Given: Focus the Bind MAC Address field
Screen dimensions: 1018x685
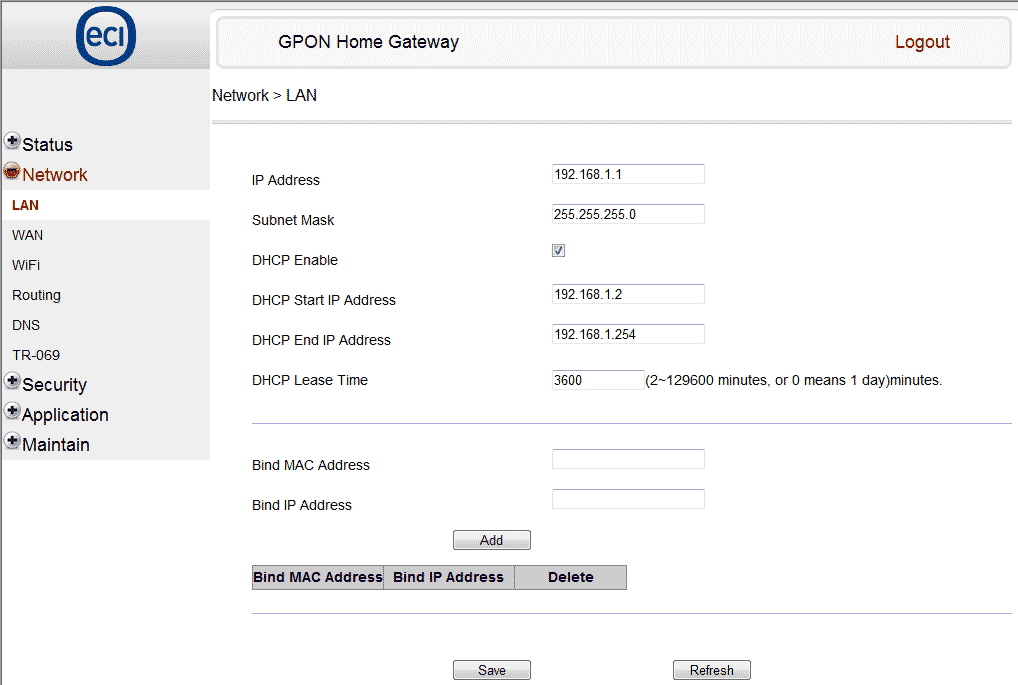Looking at the screenshot, I should 628,459.
